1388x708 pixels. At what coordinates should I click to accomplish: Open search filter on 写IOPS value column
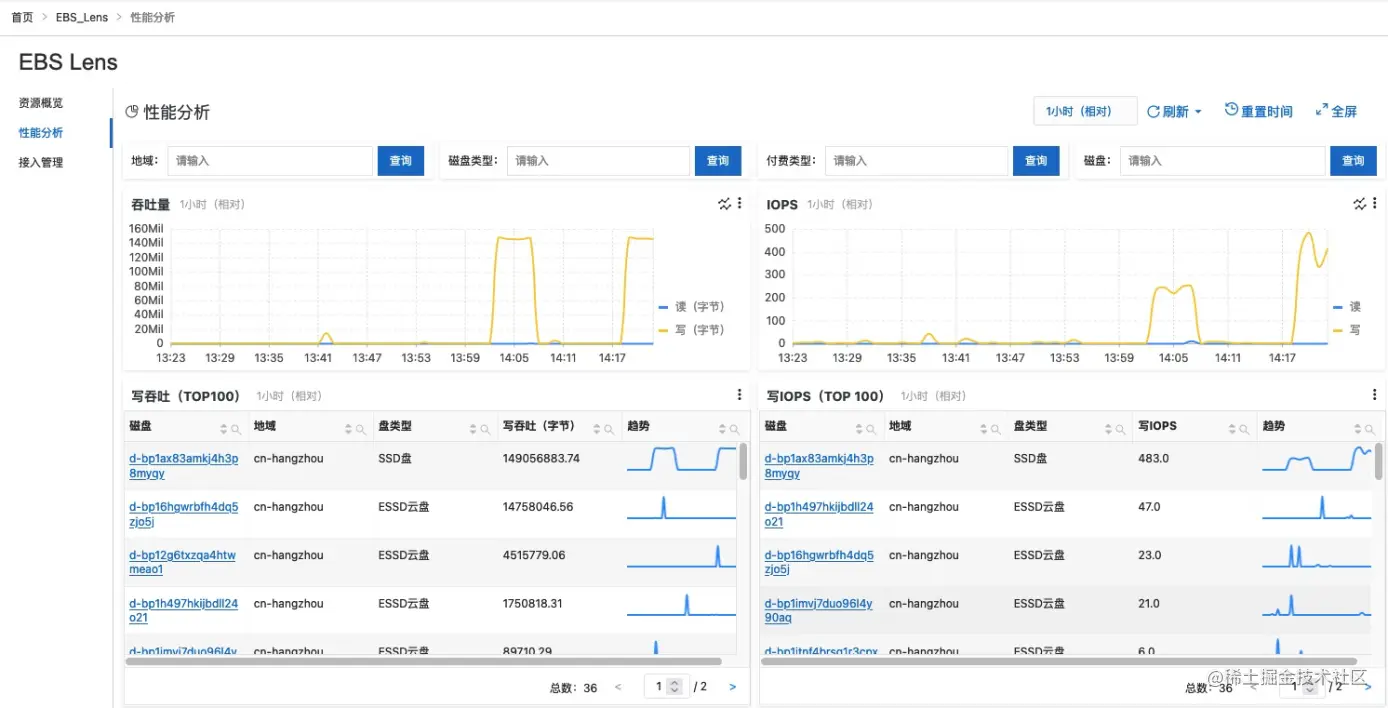point(1245,429)
